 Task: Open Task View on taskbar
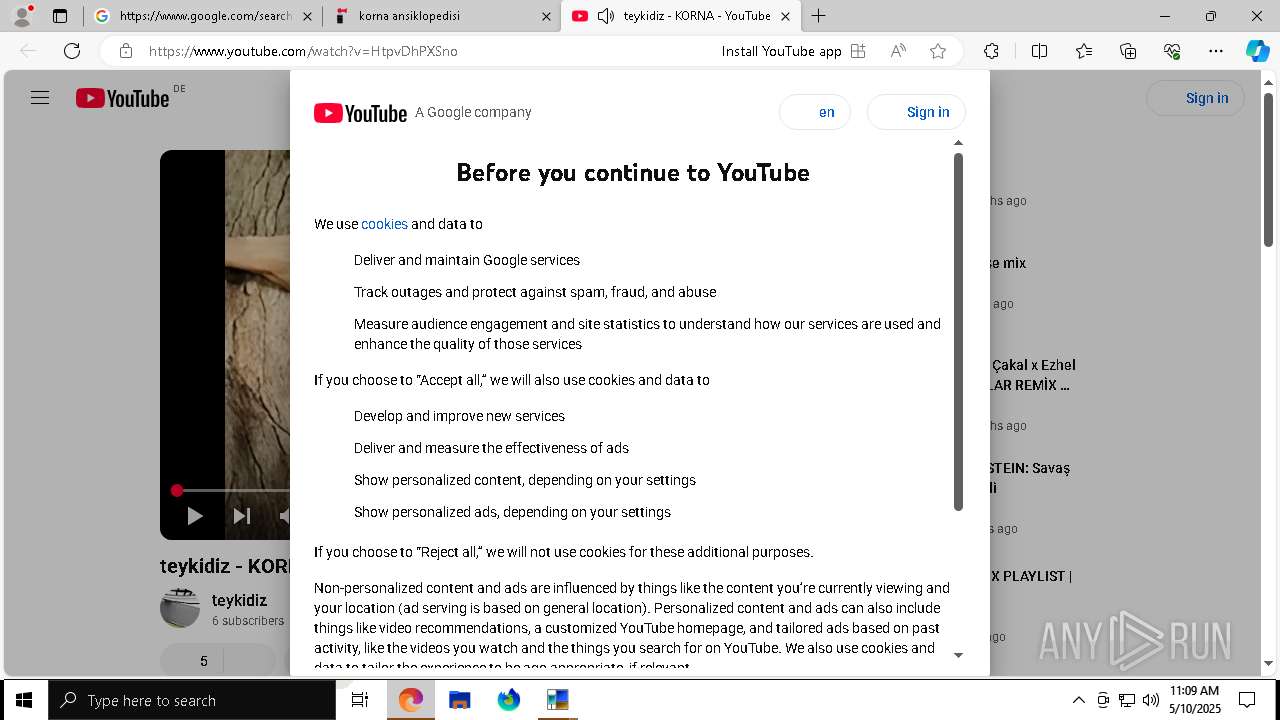point(360,700)
